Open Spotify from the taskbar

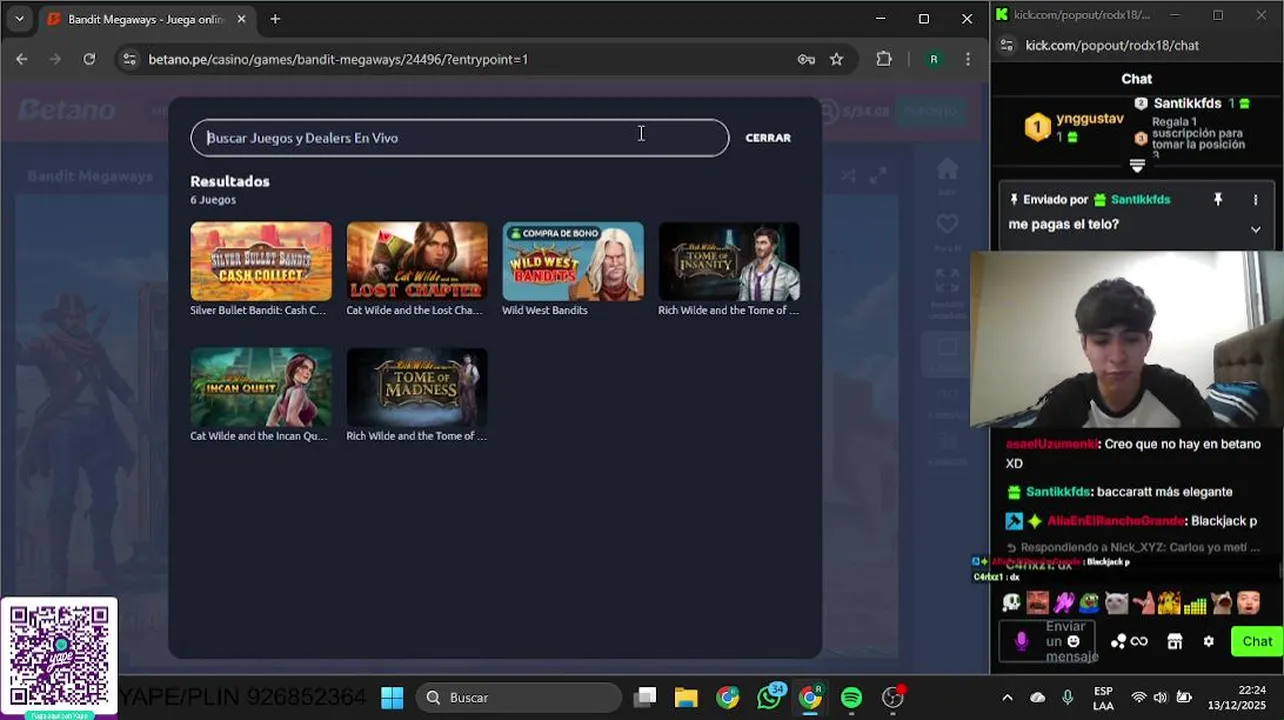tap(851, 697)
